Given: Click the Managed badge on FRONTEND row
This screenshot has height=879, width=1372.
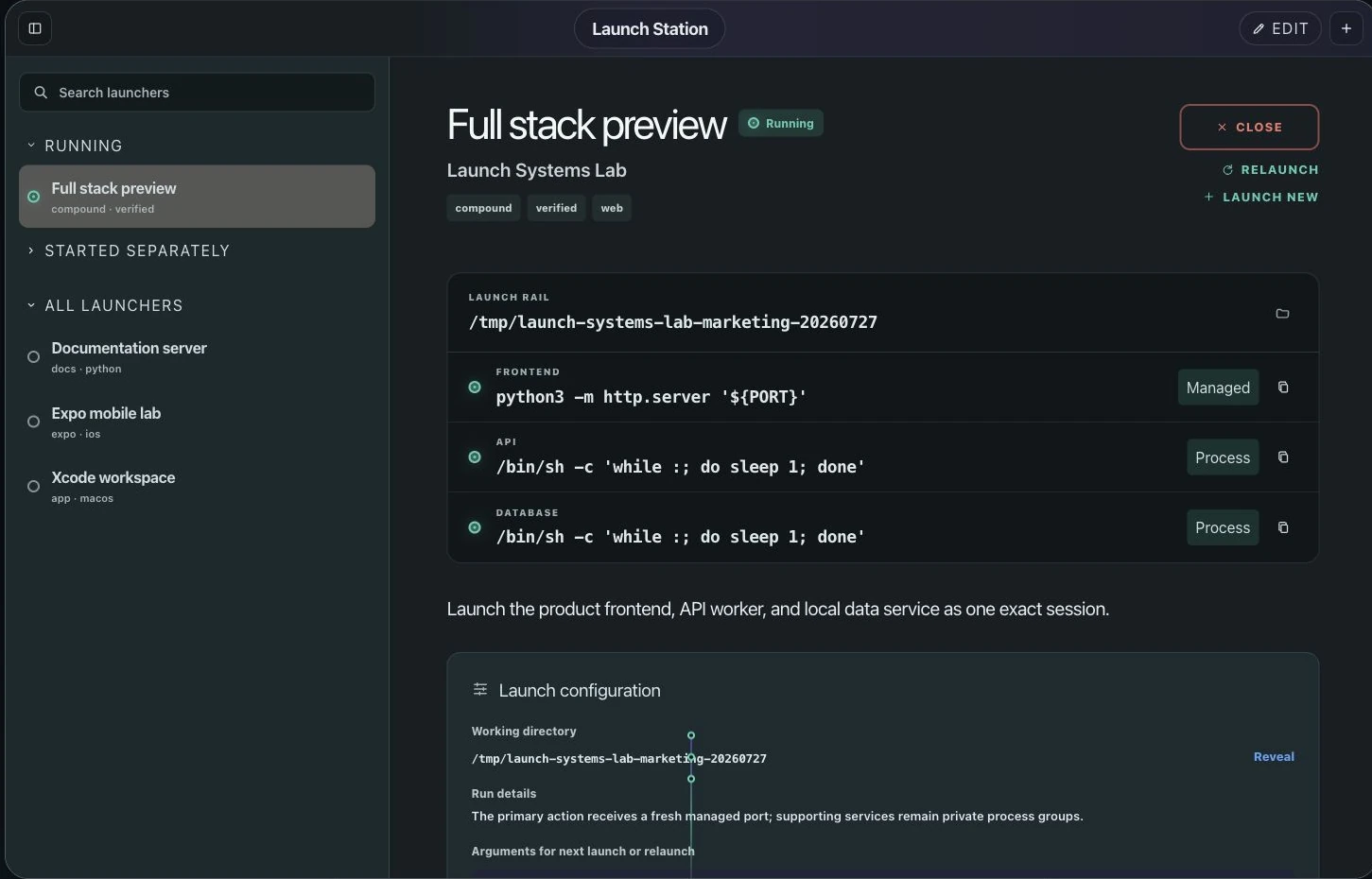Looking at the screenshot, I should (1218, 388).
